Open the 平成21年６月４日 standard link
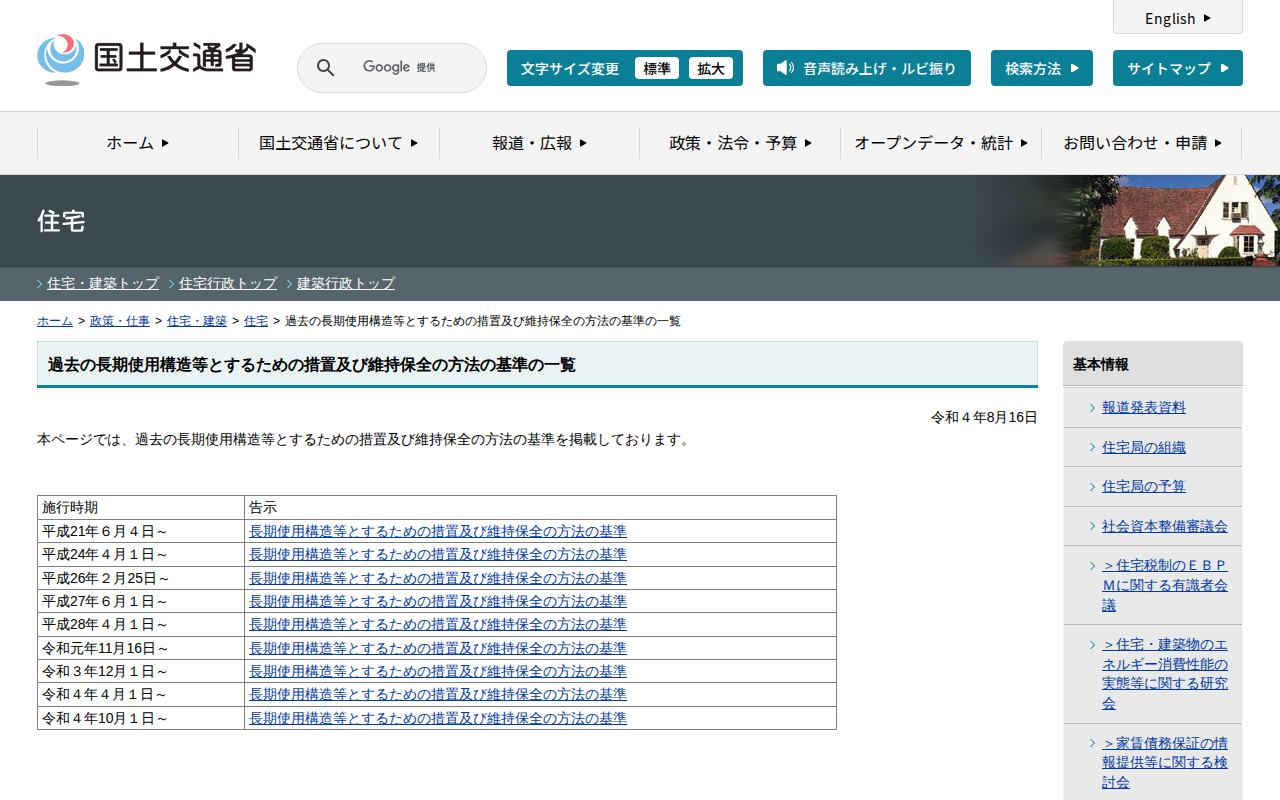 (x=437, y=531)
